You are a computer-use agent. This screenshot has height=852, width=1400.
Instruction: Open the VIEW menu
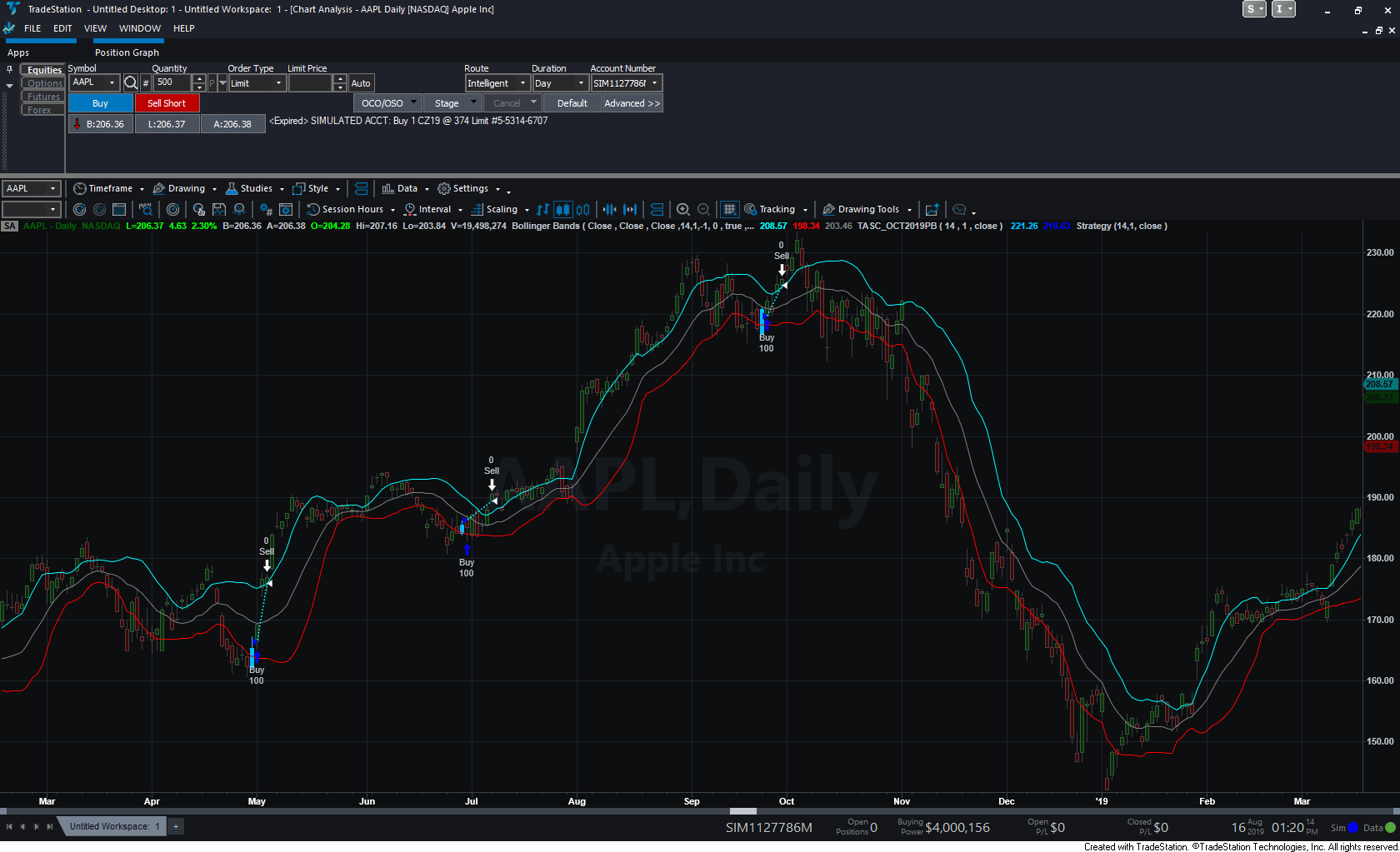95,28
